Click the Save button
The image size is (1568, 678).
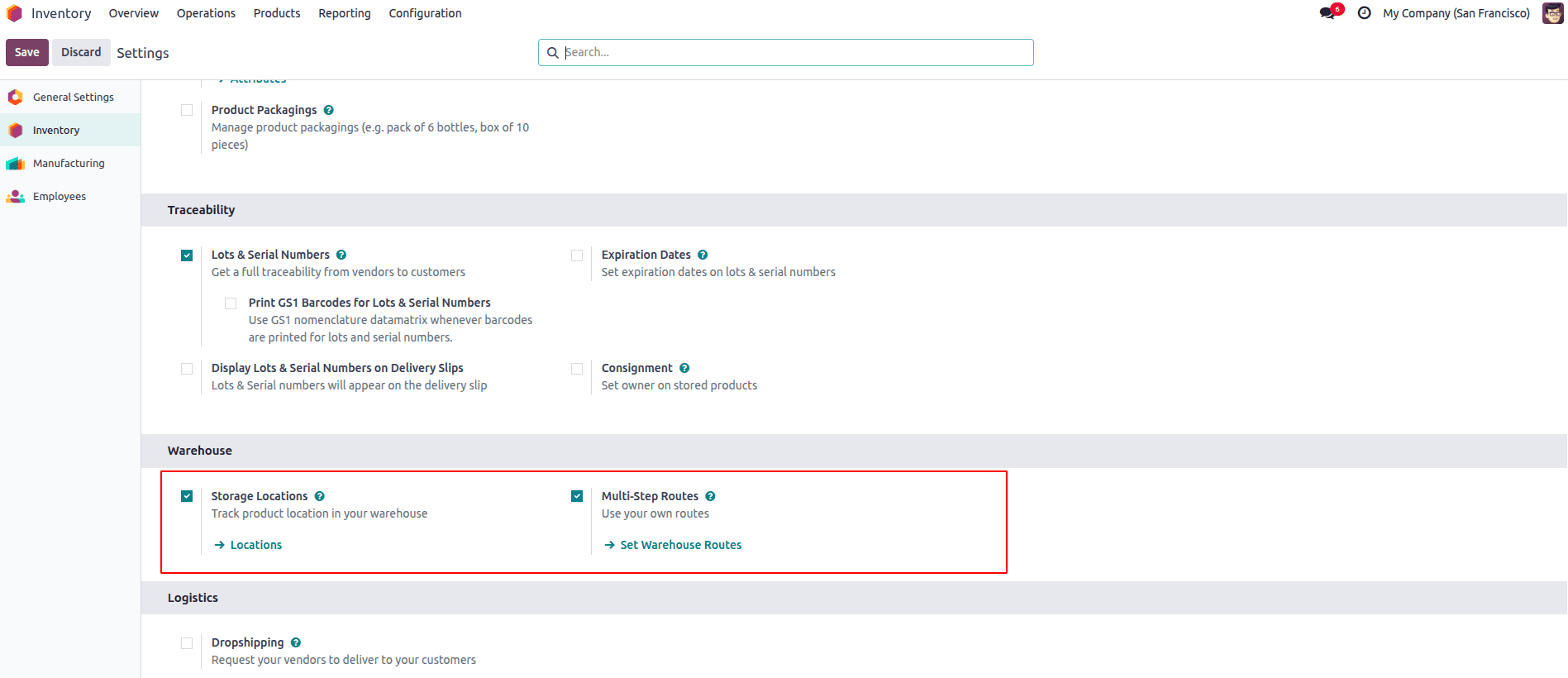27,52
